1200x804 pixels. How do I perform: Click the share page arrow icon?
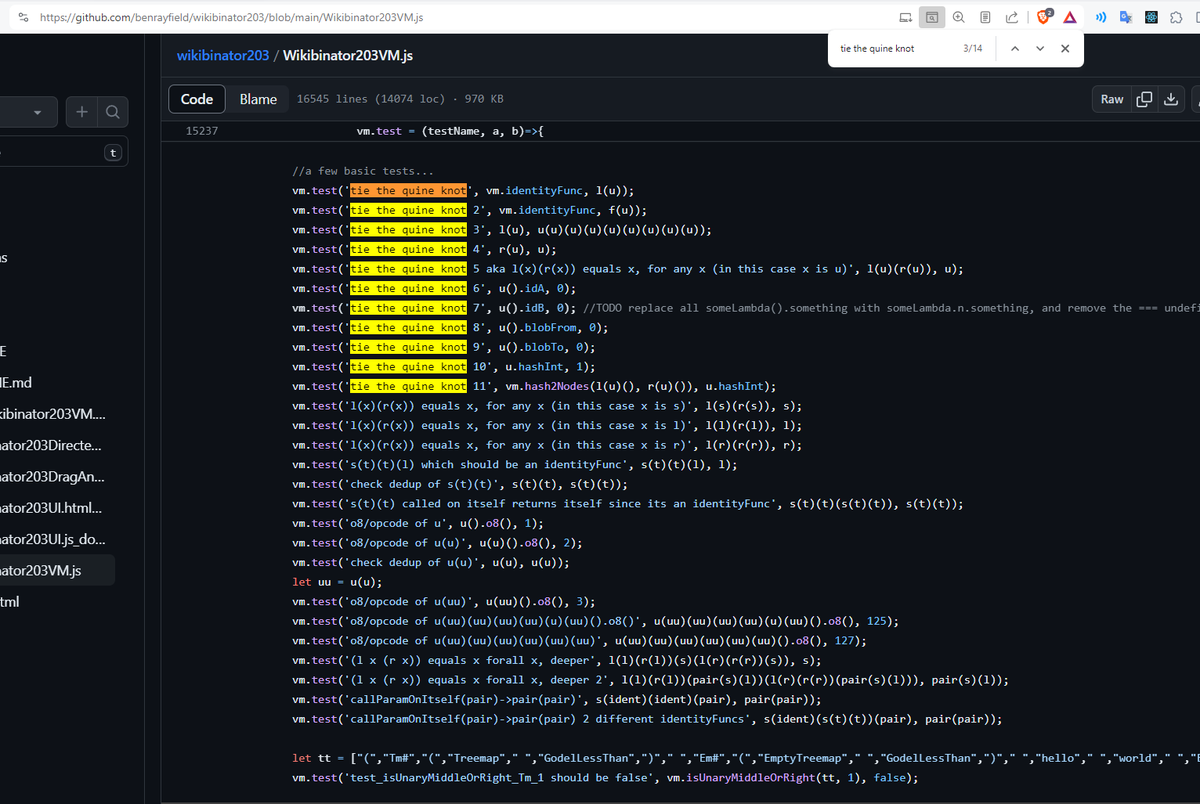click(x=1010, y=18)
